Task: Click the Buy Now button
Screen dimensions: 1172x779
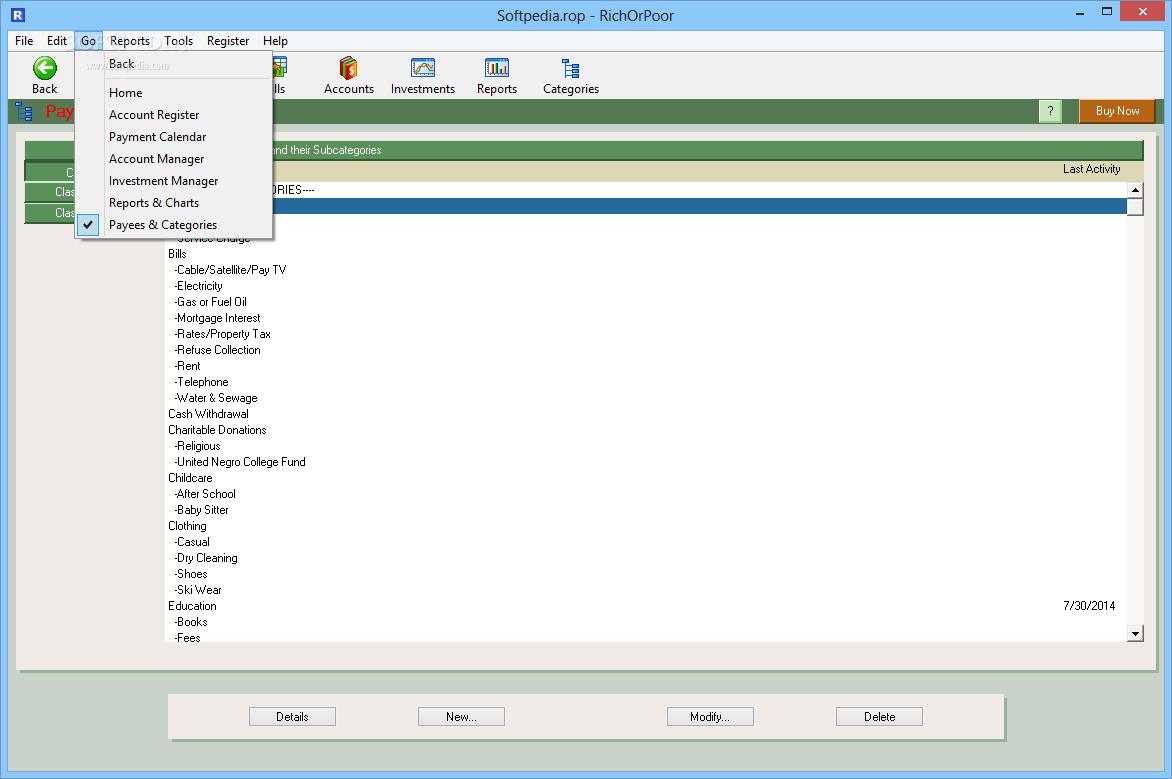Action: 1117,111
